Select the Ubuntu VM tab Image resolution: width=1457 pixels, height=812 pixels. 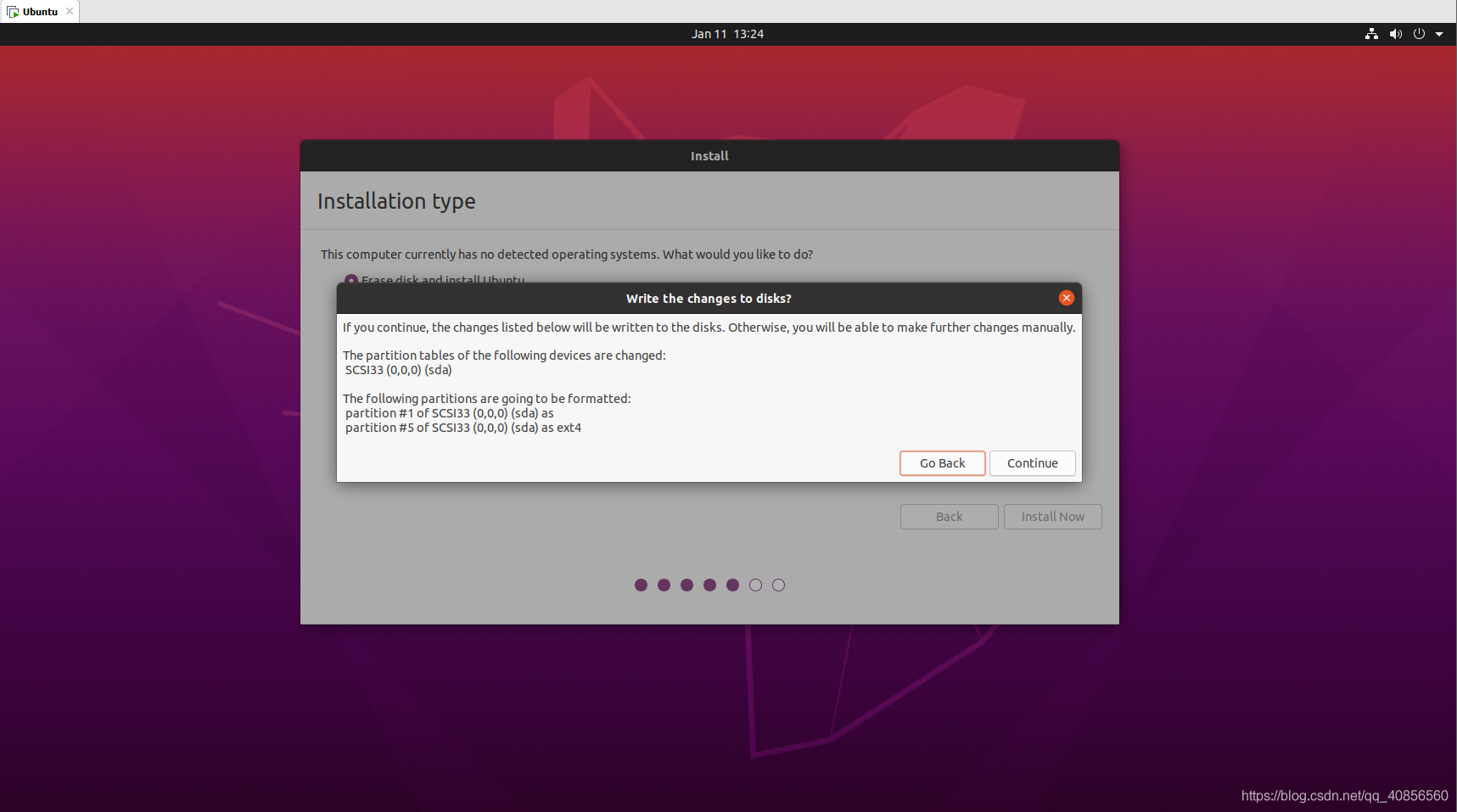click(40, 12)
